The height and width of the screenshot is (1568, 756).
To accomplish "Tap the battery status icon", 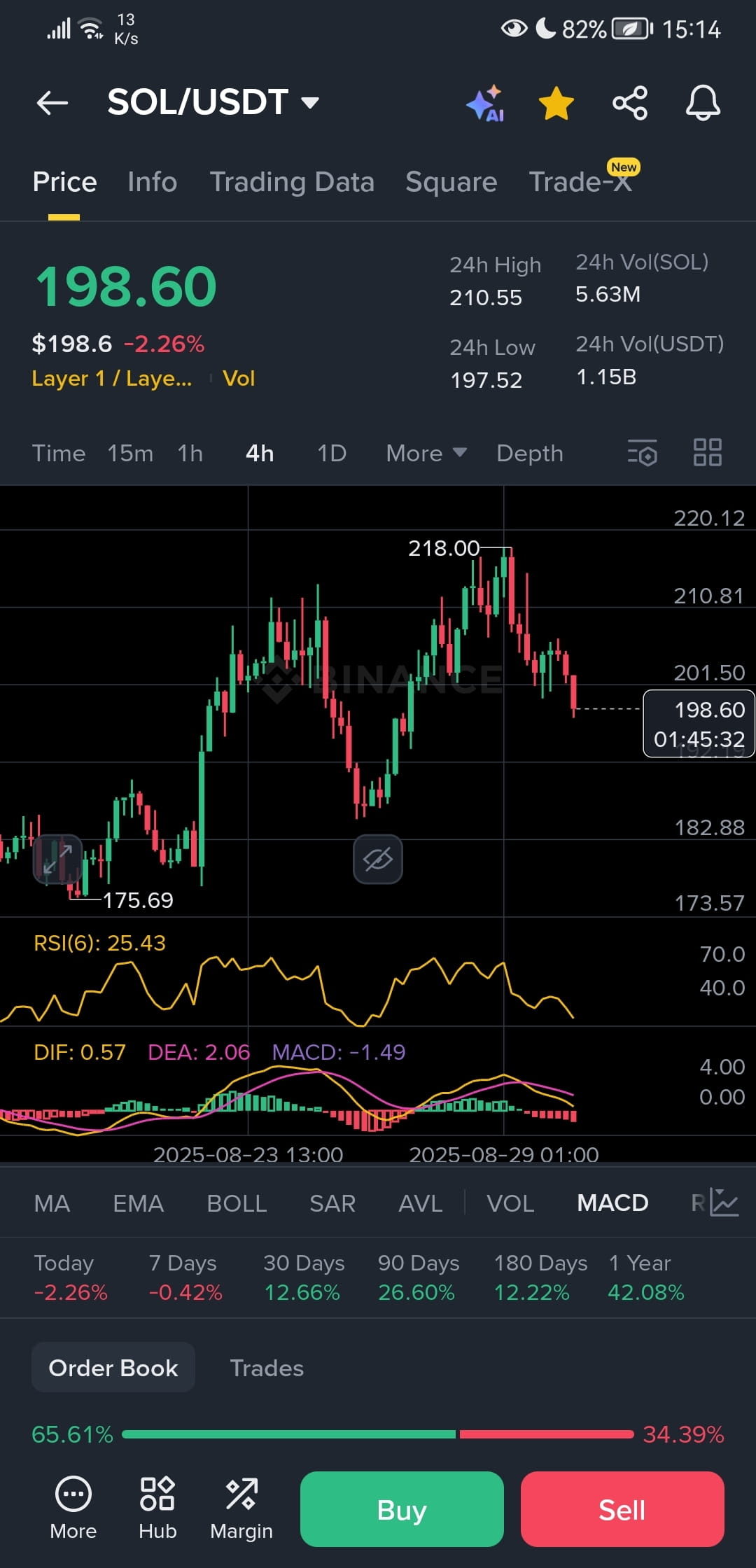I will point(632,29).
